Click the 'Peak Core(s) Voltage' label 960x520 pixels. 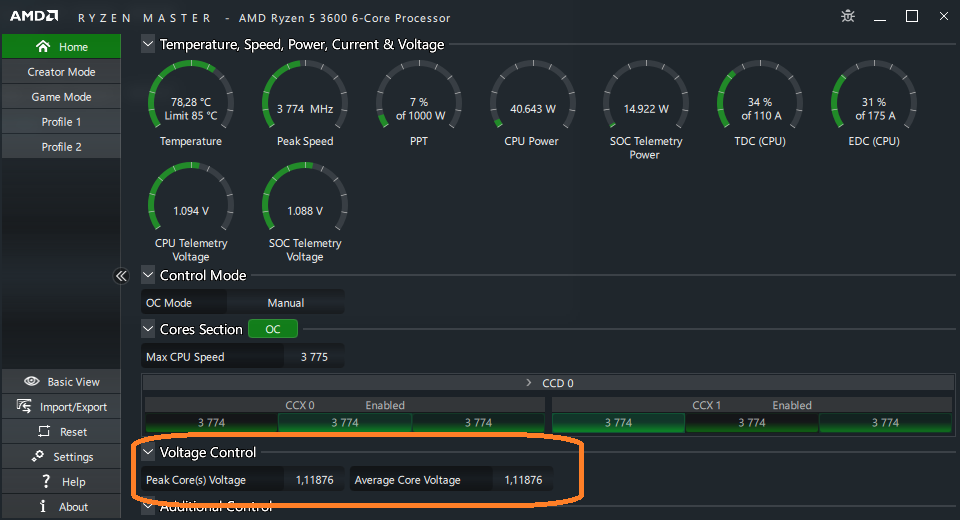point(196,480)
